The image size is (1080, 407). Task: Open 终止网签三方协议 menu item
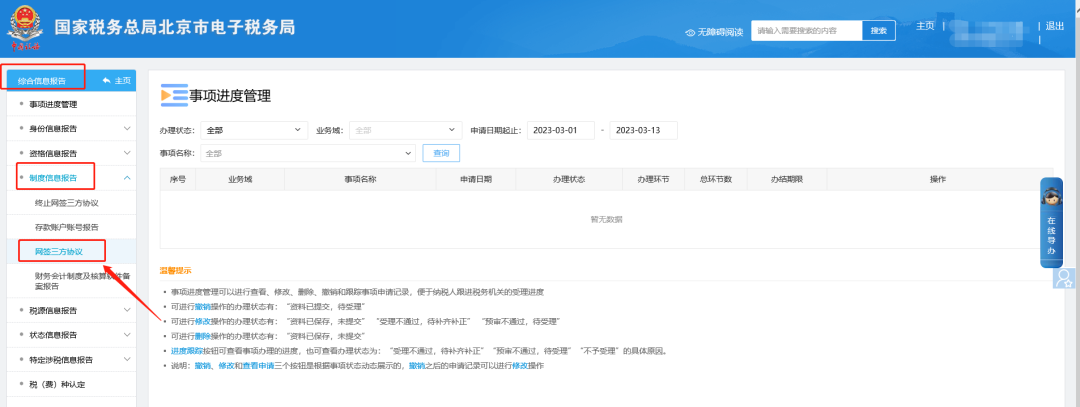(x=66, y=203)
